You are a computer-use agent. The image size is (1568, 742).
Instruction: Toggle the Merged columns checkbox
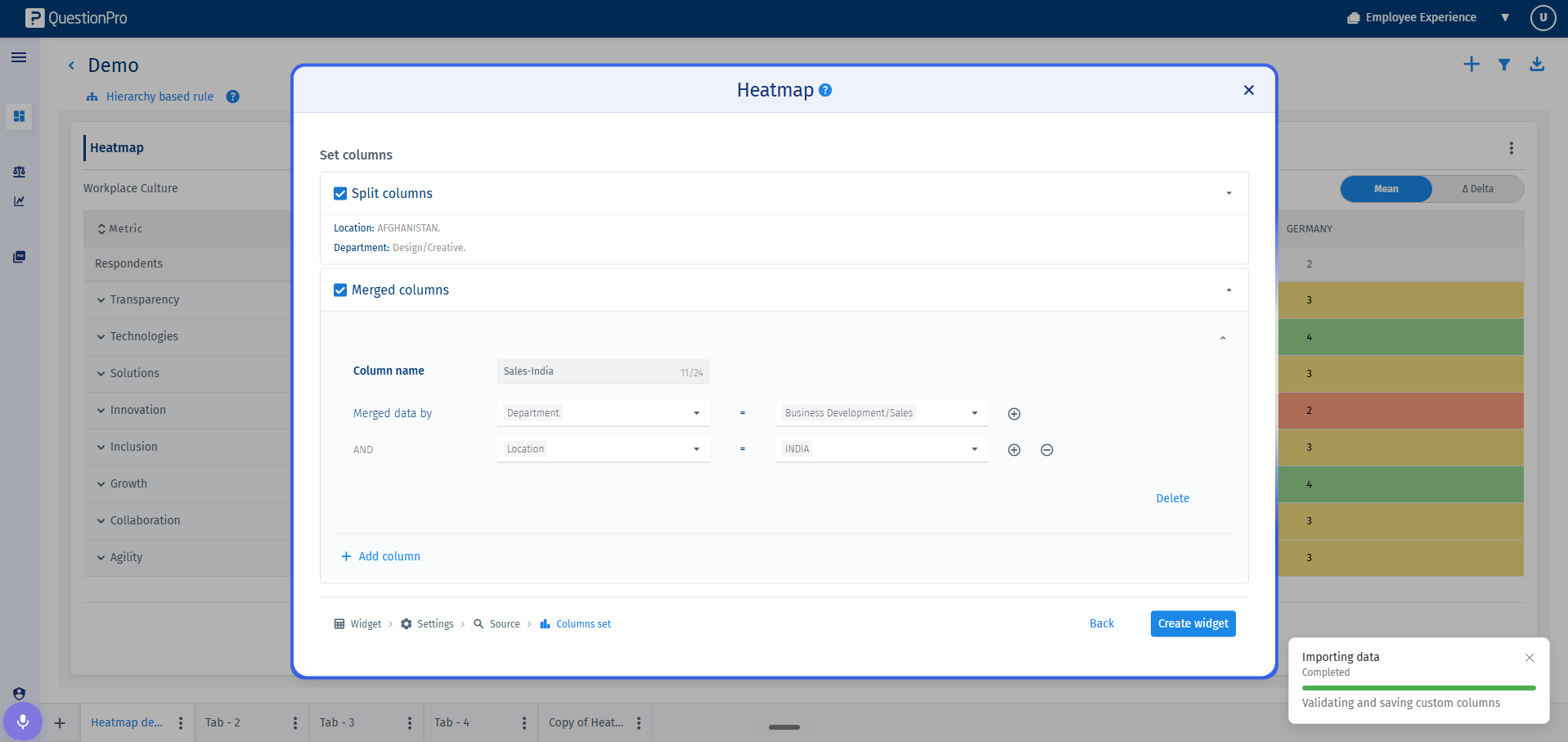point(340,290)
